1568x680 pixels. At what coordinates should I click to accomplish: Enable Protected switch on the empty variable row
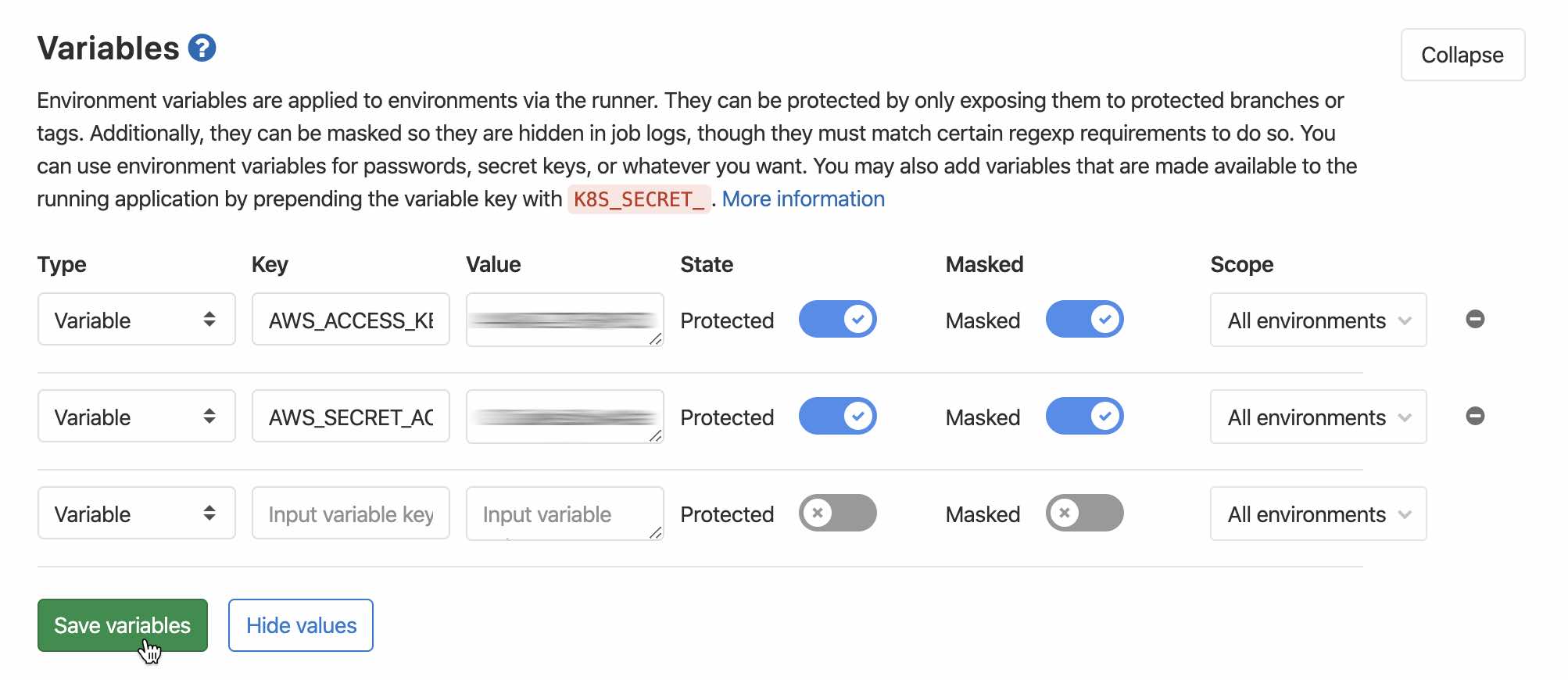pos(837,513)
